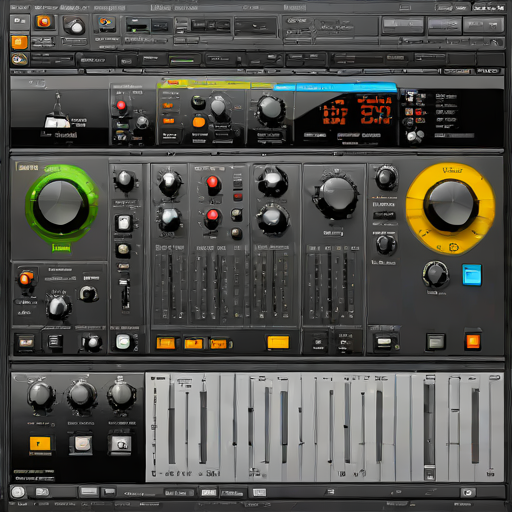The image size is (512, 512).
Task: Click the cyan square button beside the yellow dial
Action: point(472,275)
